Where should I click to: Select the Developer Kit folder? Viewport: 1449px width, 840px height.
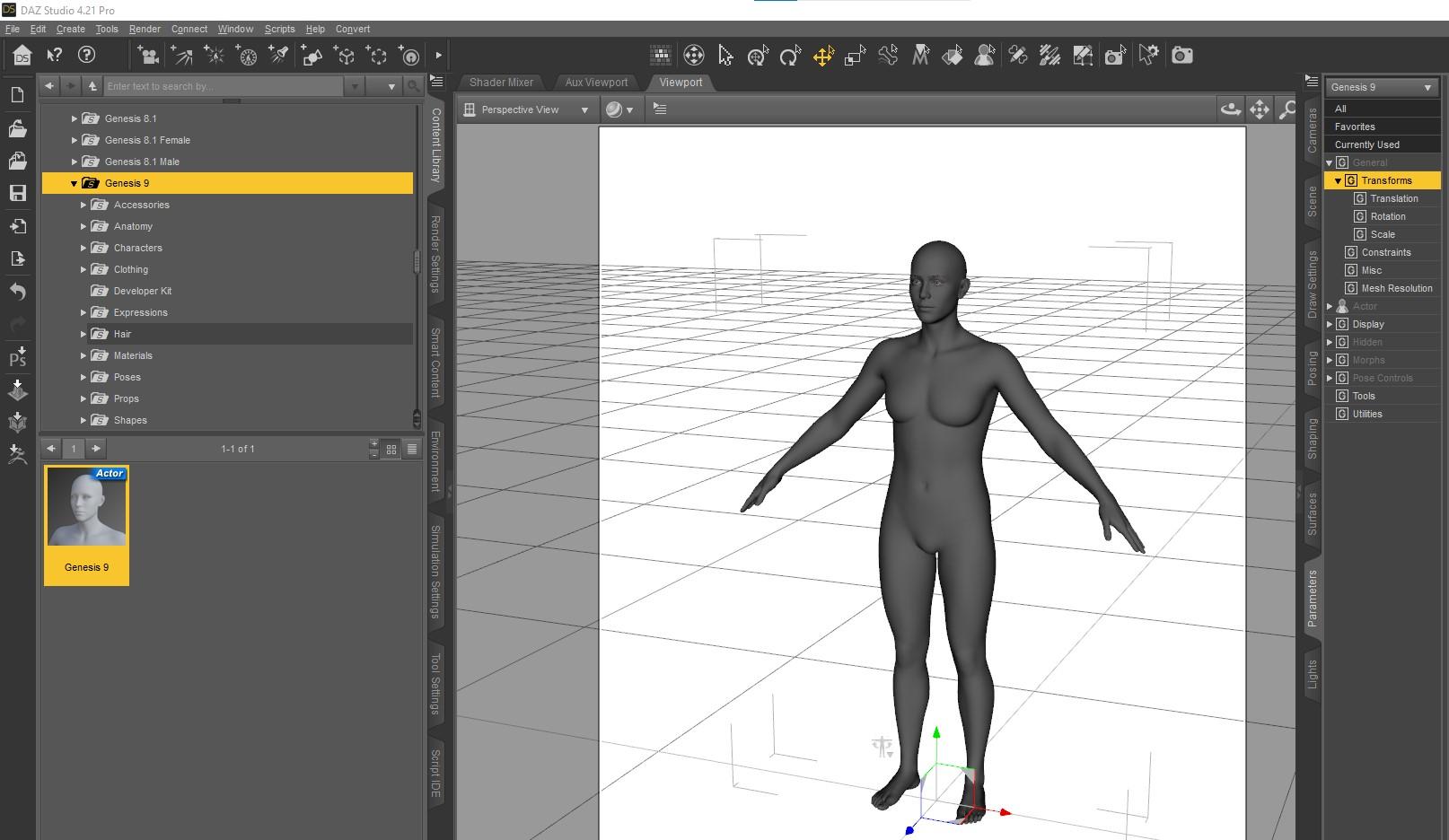point(142,291)
